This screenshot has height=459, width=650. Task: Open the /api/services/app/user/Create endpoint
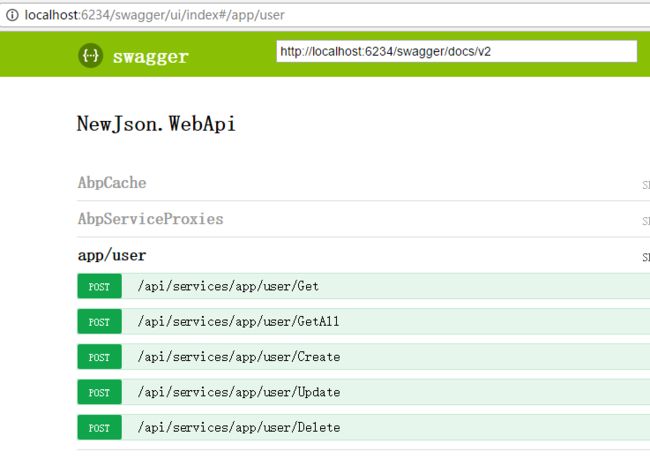coord(239,357)
